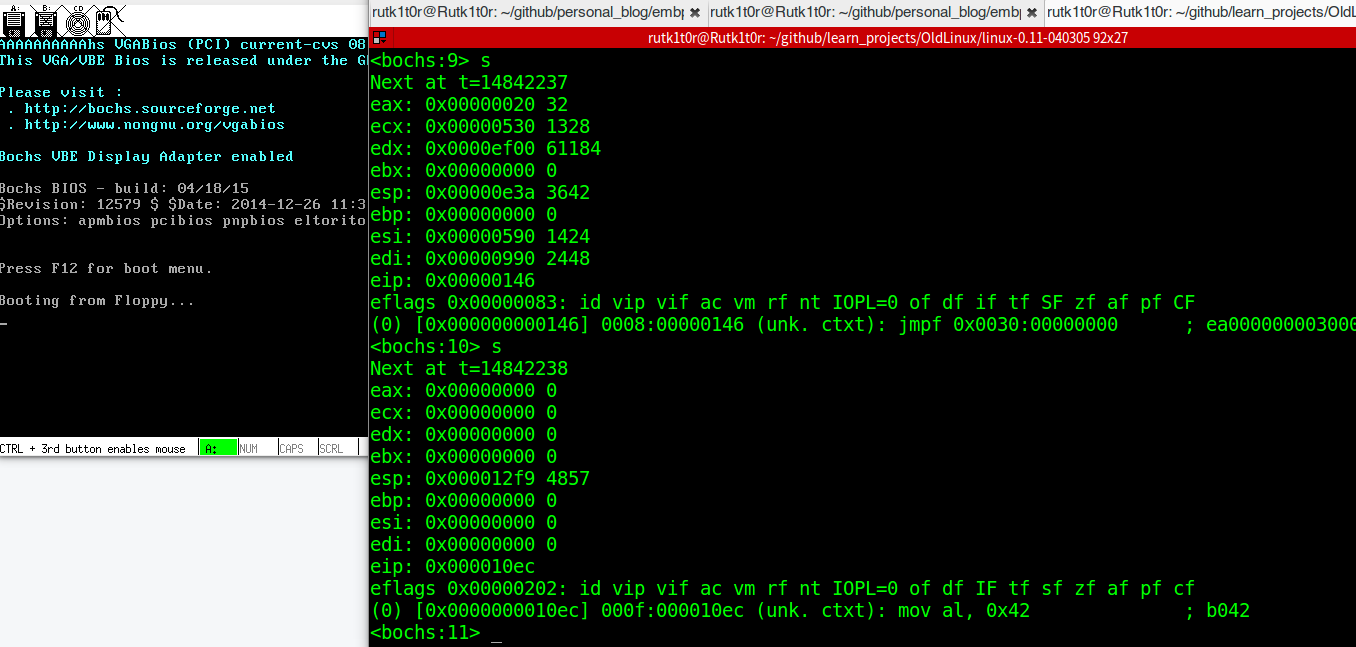1356x647 pixels.
Task: Click the 'eflags 0x00000083' line
Action: (x=783, y=303)
